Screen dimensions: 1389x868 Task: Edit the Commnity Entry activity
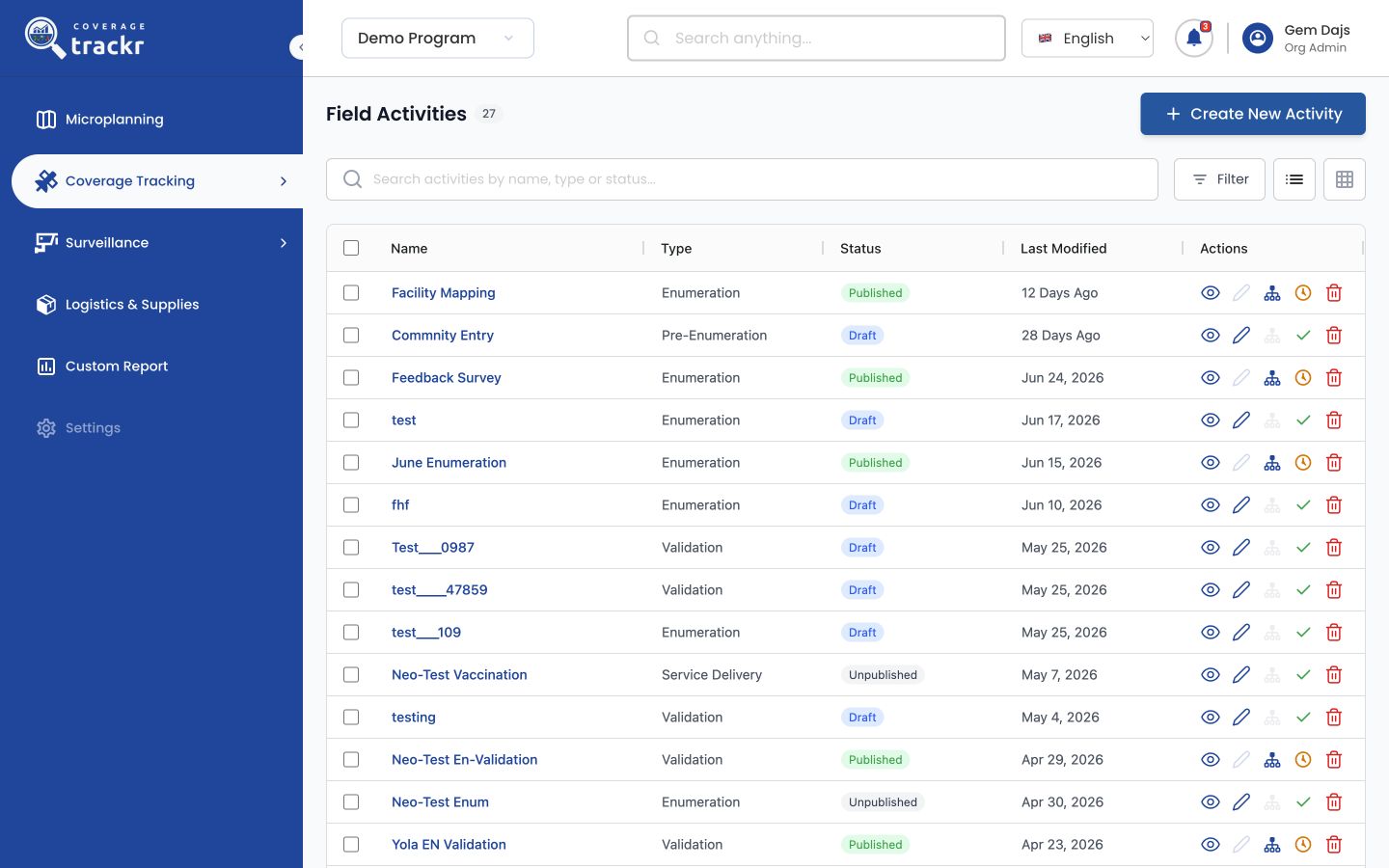1241,336
